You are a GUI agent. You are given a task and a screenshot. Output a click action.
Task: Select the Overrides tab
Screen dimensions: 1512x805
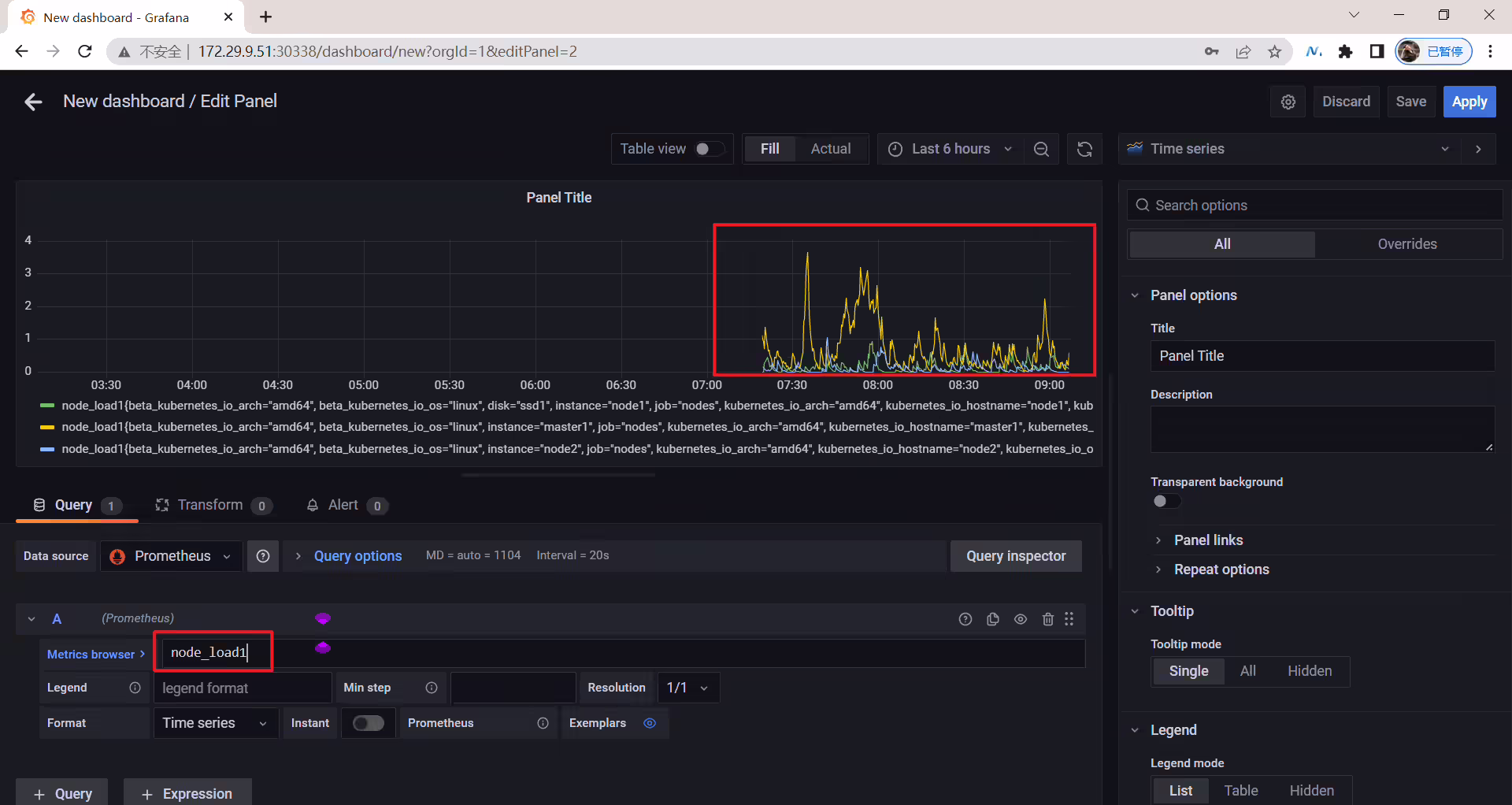[1407, 244]
